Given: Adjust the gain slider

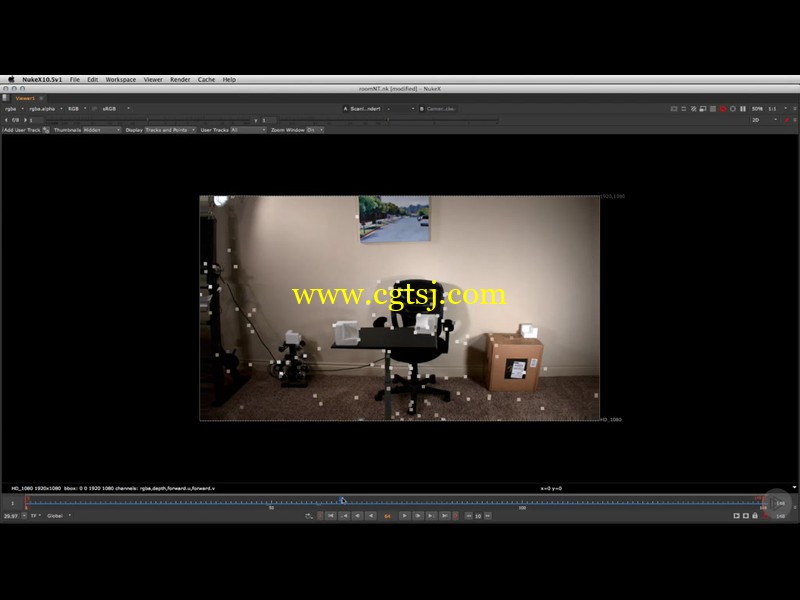Looking at the screenshot, I should point(148,120).
